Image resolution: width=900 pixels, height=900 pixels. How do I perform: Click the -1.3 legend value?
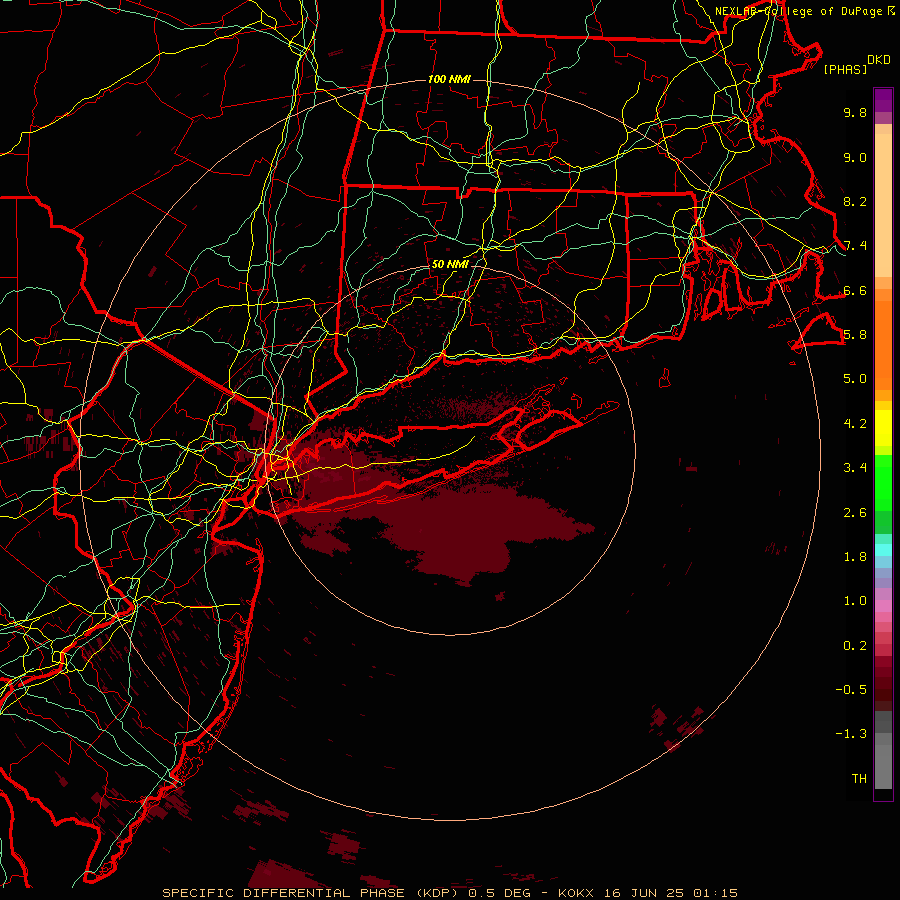pyautogui.click(x=851, y=734)
